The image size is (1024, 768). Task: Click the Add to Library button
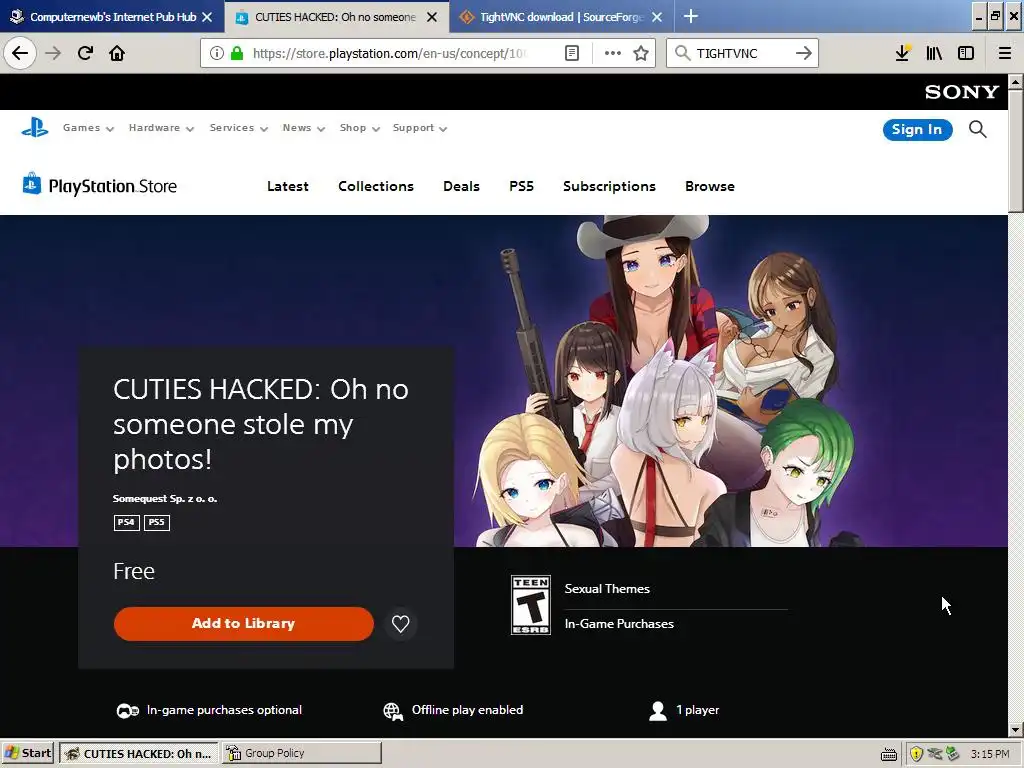click(x=244, y=624)
